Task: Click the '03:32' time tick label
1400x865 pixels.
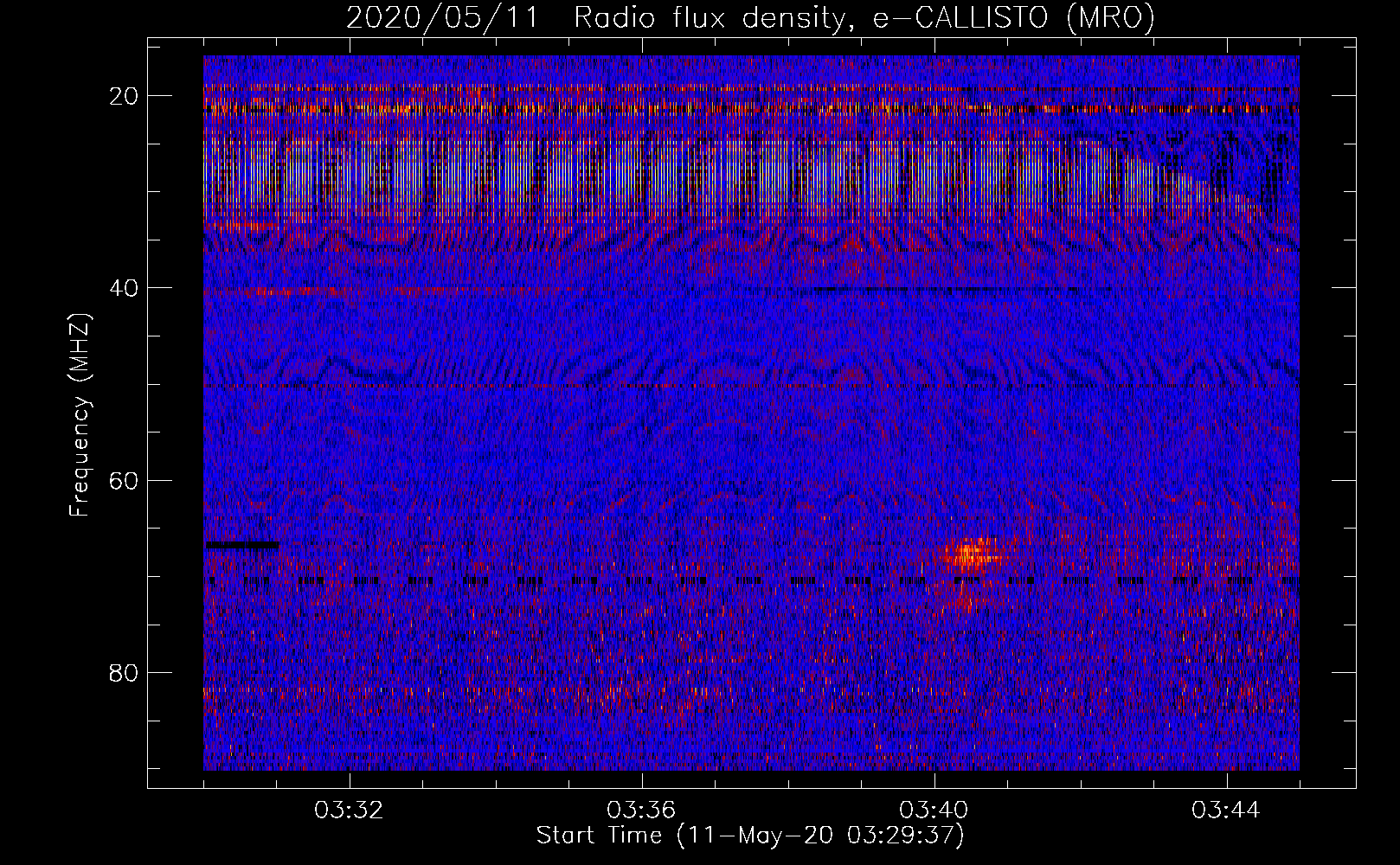Action: 349,811
